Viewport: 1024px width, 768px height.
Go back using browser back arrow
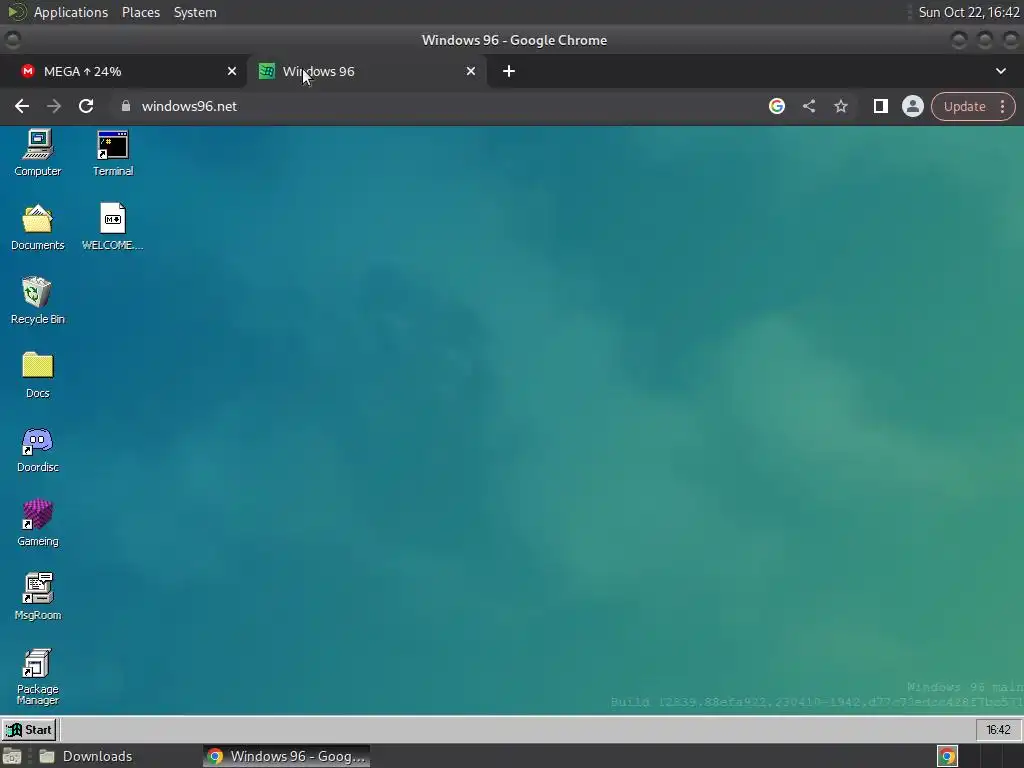tap(22, 106)
